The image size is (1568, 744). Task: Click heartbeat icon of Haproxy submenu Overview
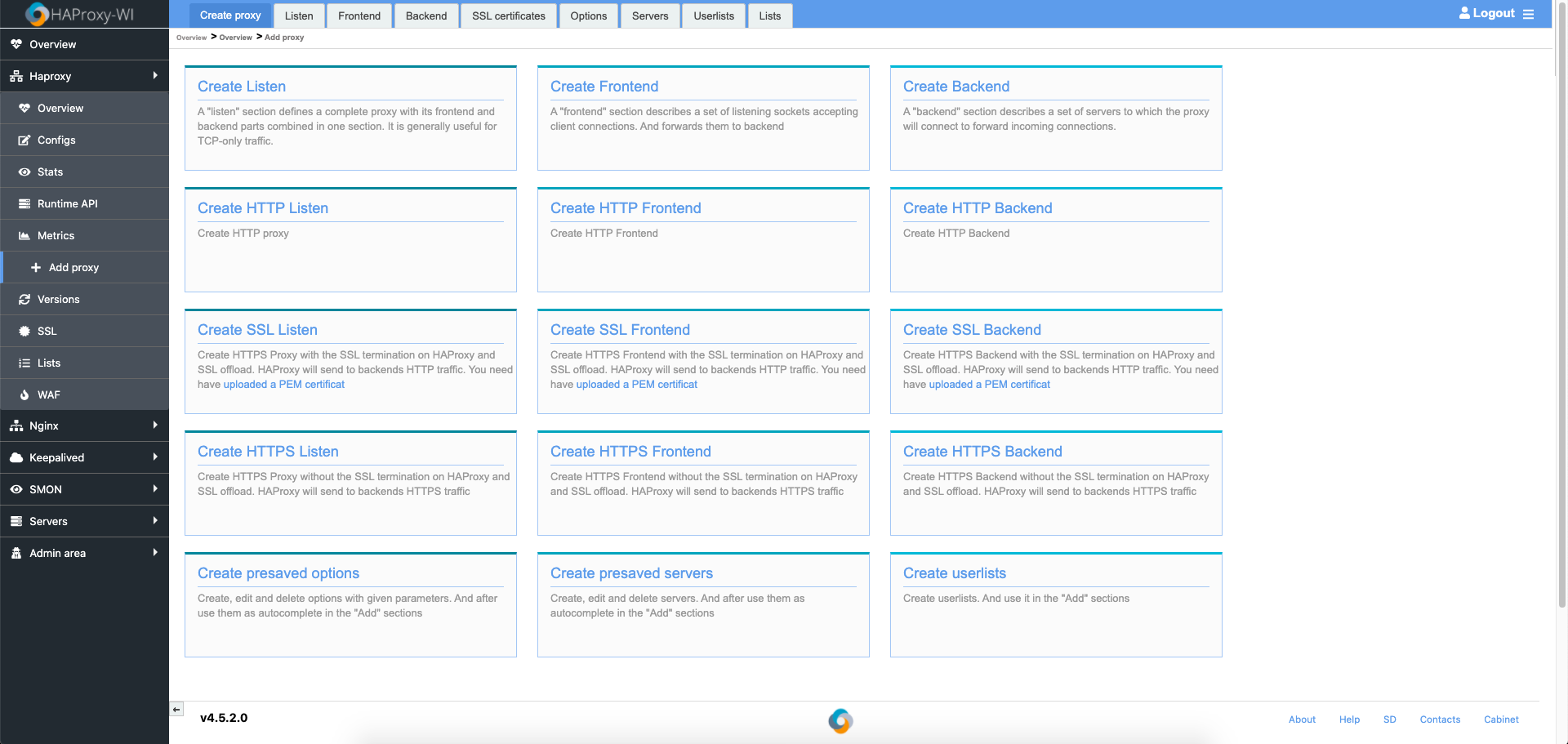24,108
